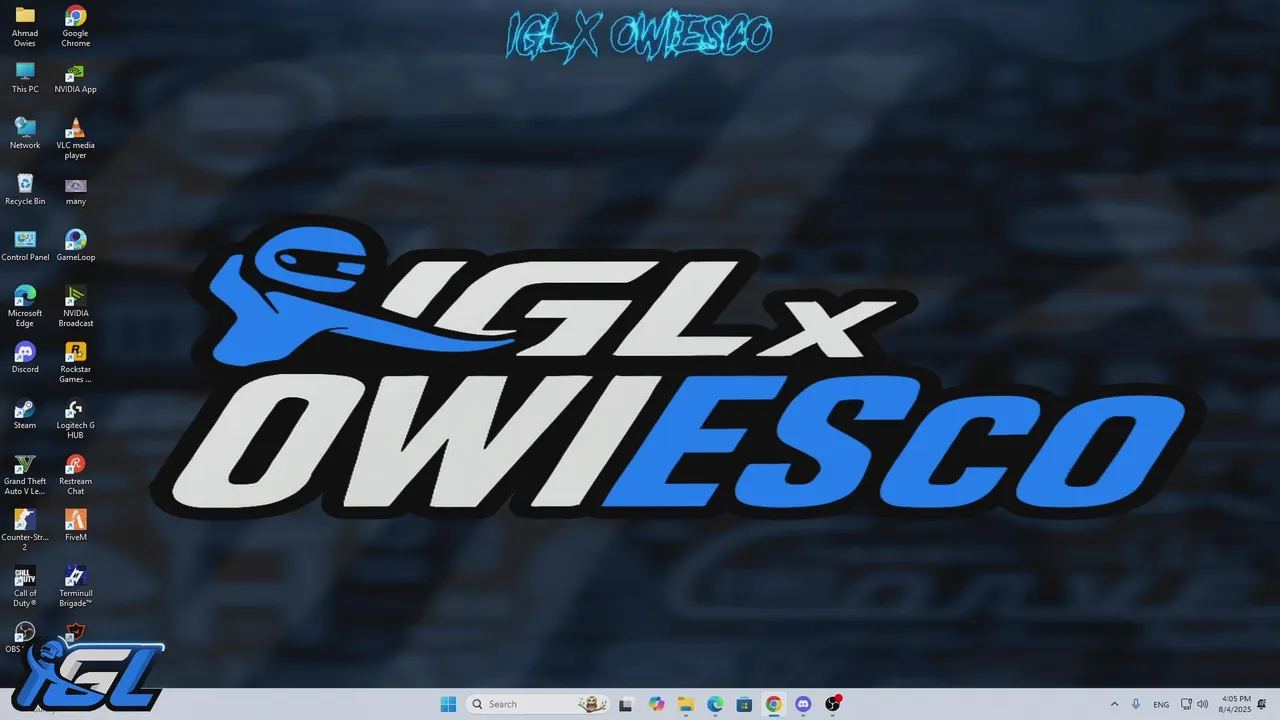Open FiveM desktop shortcut
1280x720 pixels.
click(75, 526)
